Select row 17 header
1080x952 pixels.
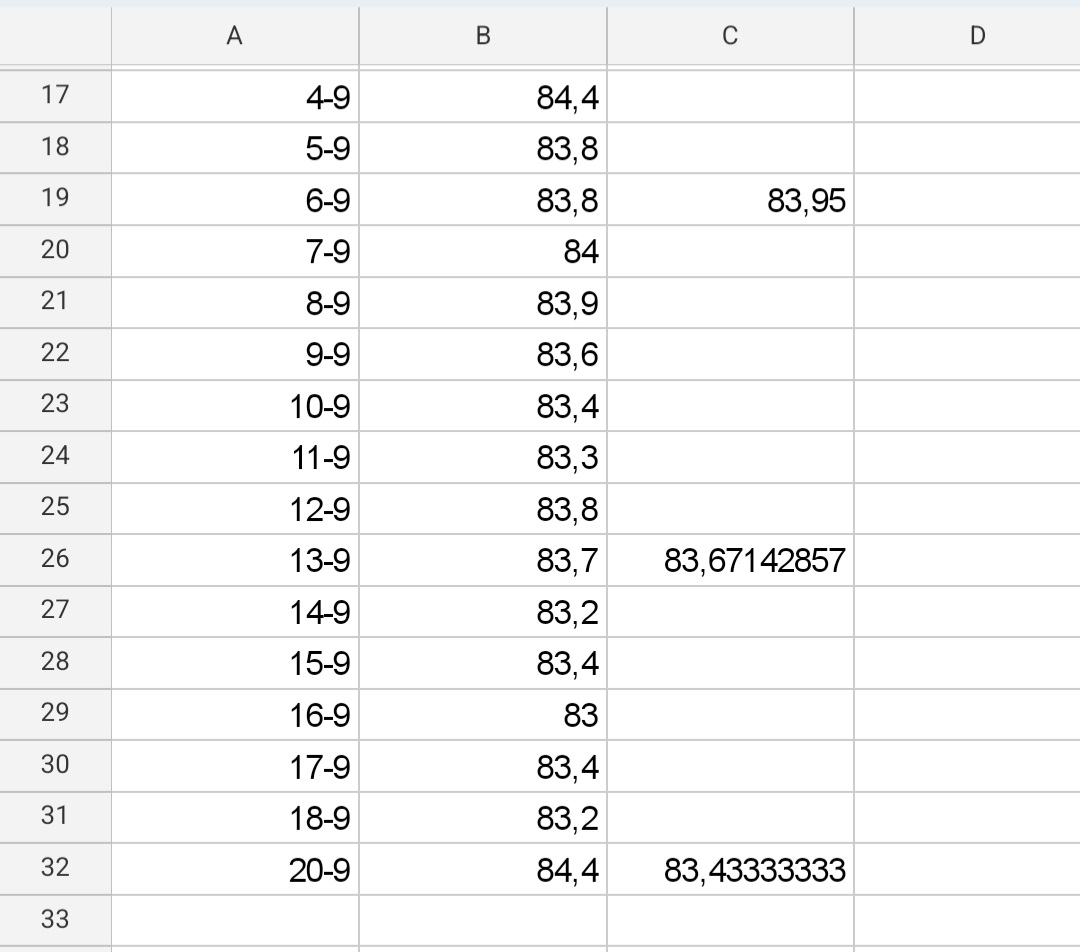[x=55, y=98]
